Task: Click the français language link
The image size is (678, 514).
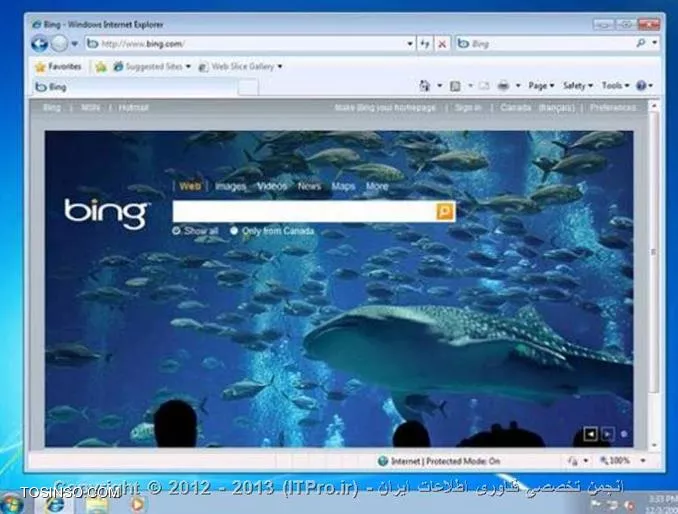Action: (557, 108)
